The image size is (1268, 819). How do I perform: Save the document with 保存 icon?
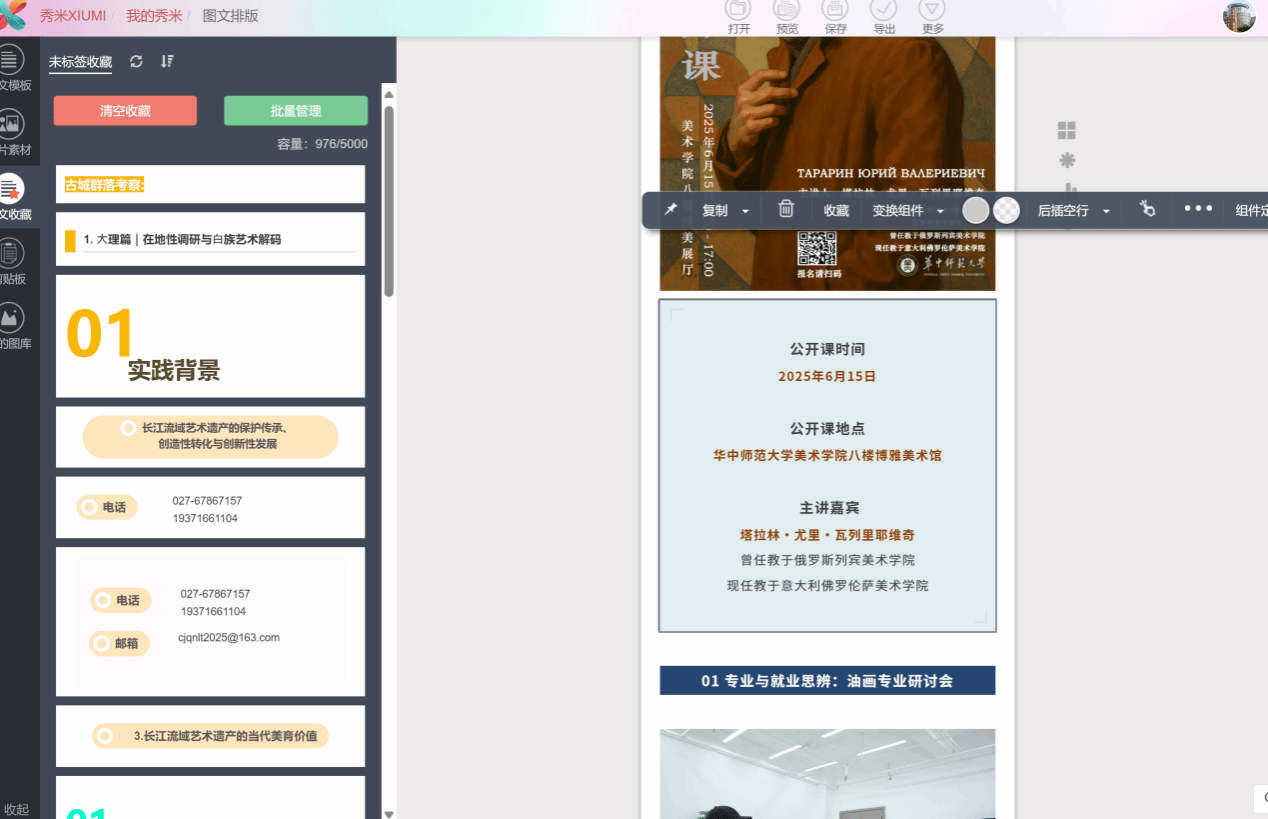tap(835, 10)
